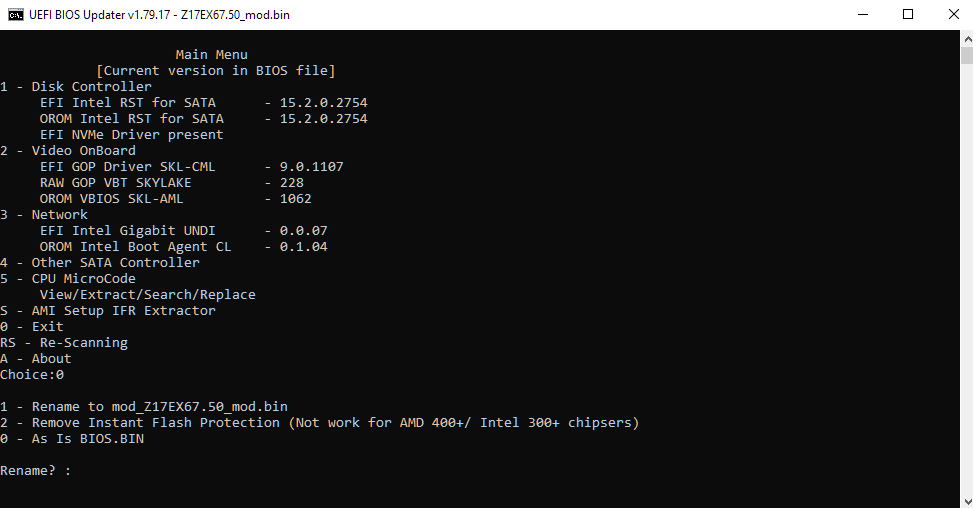Screen dimensions: 973x508
Task: Click the vertical scrollbar thumb
Action: 967,55
